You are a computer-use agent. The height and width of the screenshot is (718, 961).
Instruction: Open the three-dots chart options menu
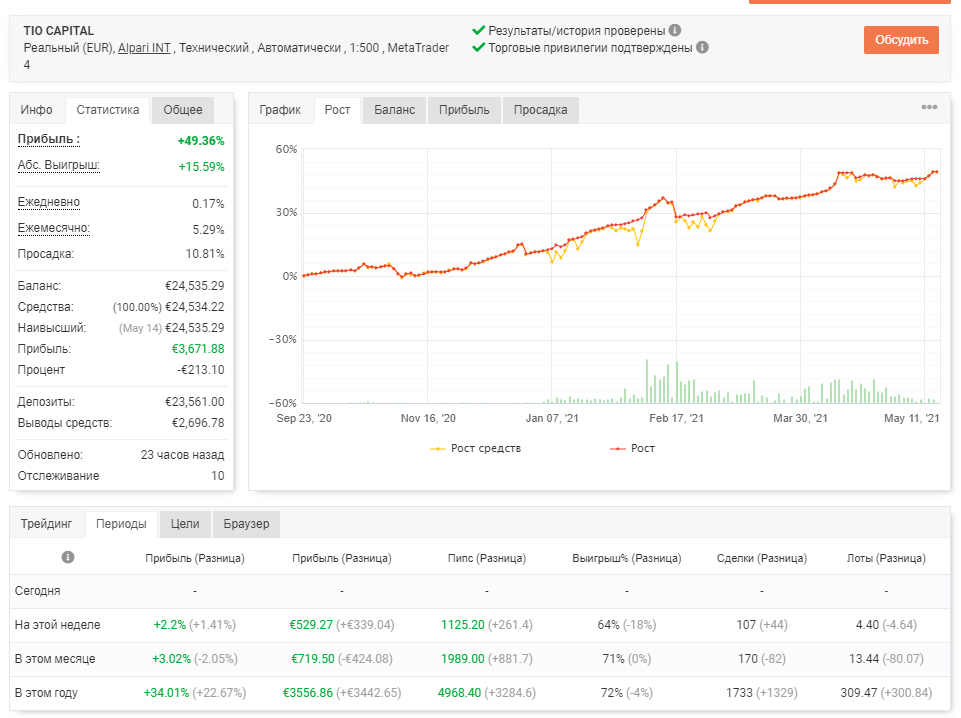coord(929,107)
